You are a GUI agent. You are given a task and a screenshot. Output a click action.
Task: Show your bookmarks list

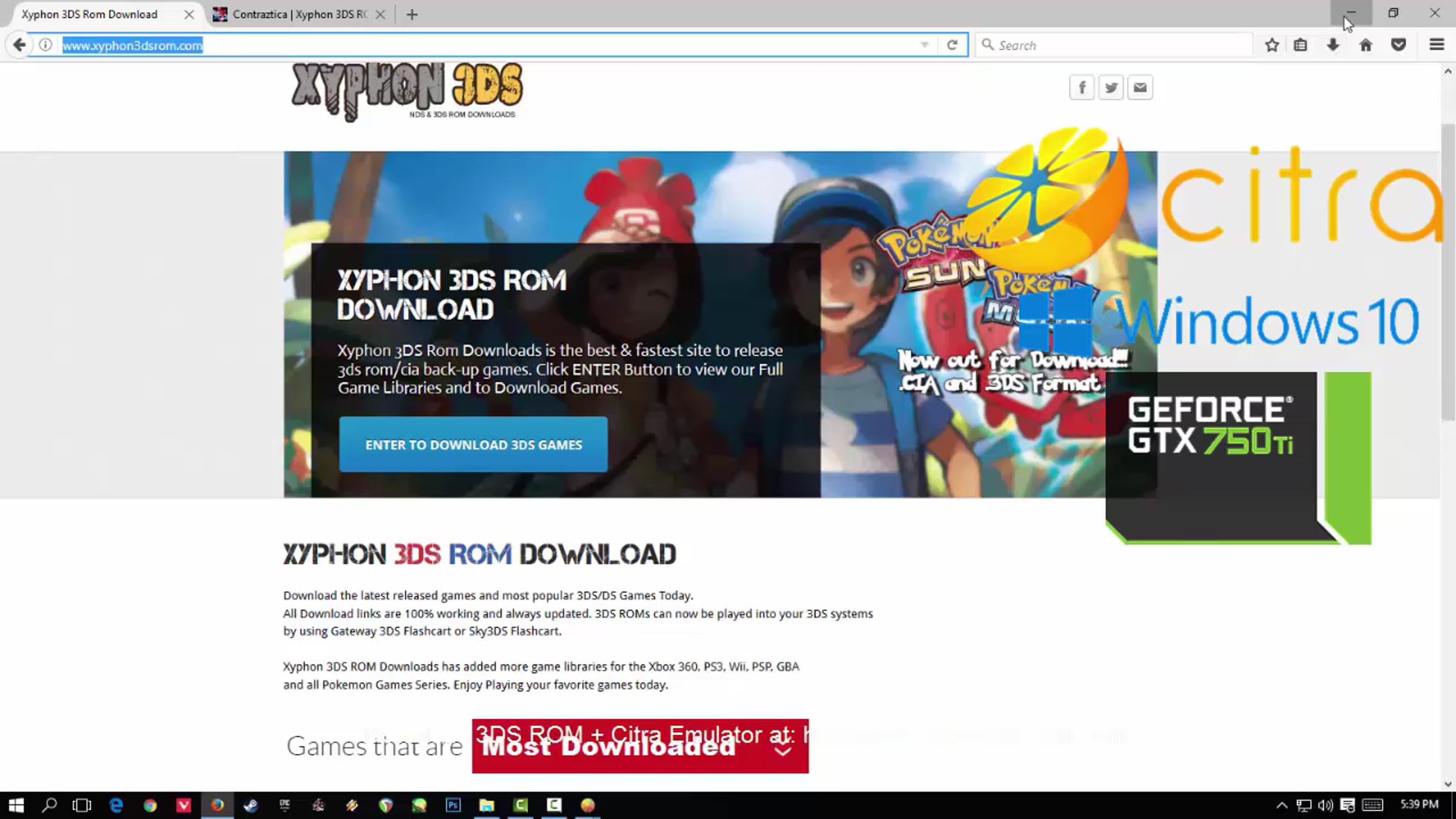click(x=1300, y=45)
